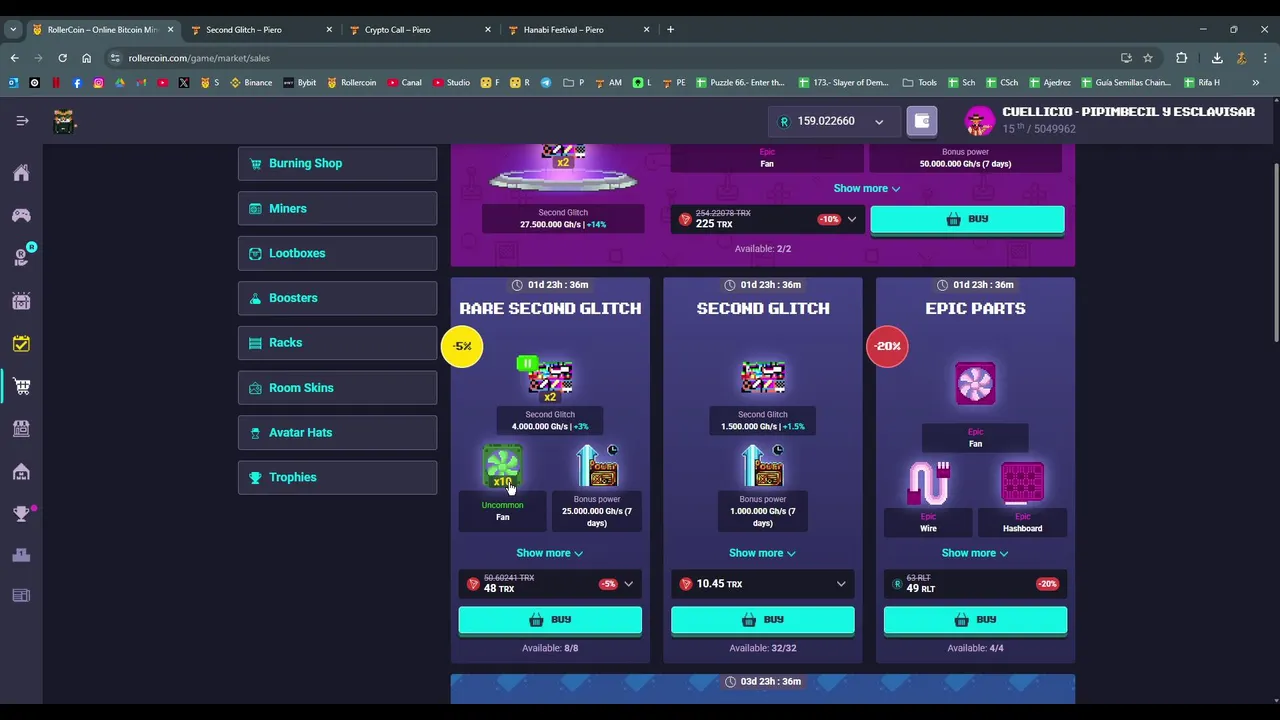Click Rare Second Glitch miner image
Screen dimensions: 1280x720
tap(550, 379)
